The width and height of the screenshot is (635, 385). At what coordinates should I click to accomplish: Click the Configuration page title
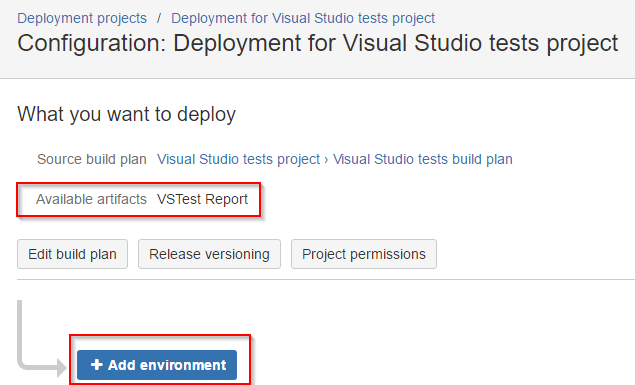(318, 43)
